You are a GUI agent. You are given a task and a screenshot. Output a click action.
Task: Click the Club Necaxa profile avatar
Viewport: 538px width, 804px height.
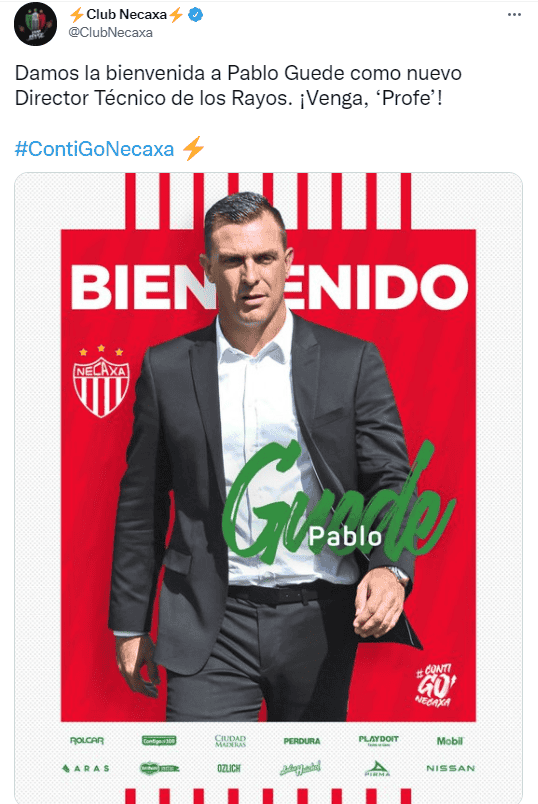(x=35, y=24)
